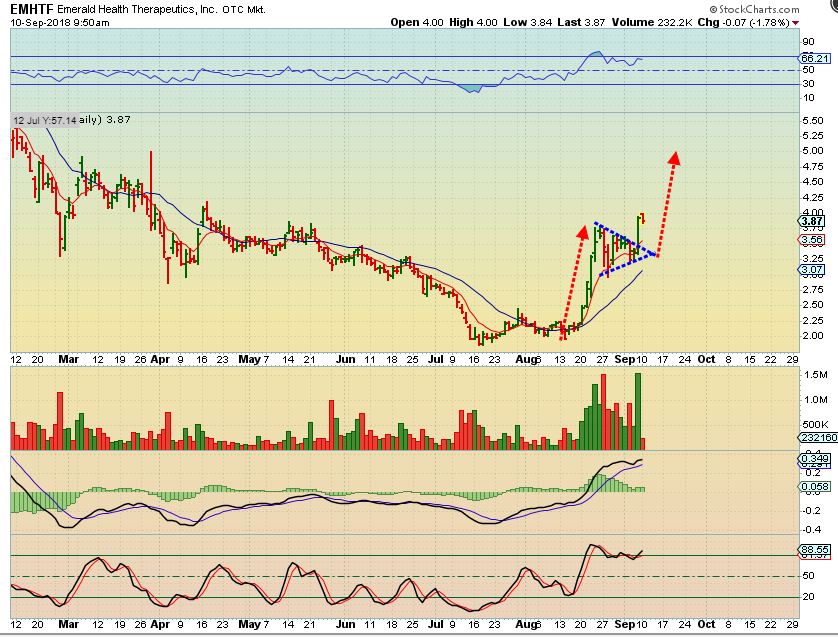Click the EMHTF ticker symbol
The image size is (838, 637).
32,9
